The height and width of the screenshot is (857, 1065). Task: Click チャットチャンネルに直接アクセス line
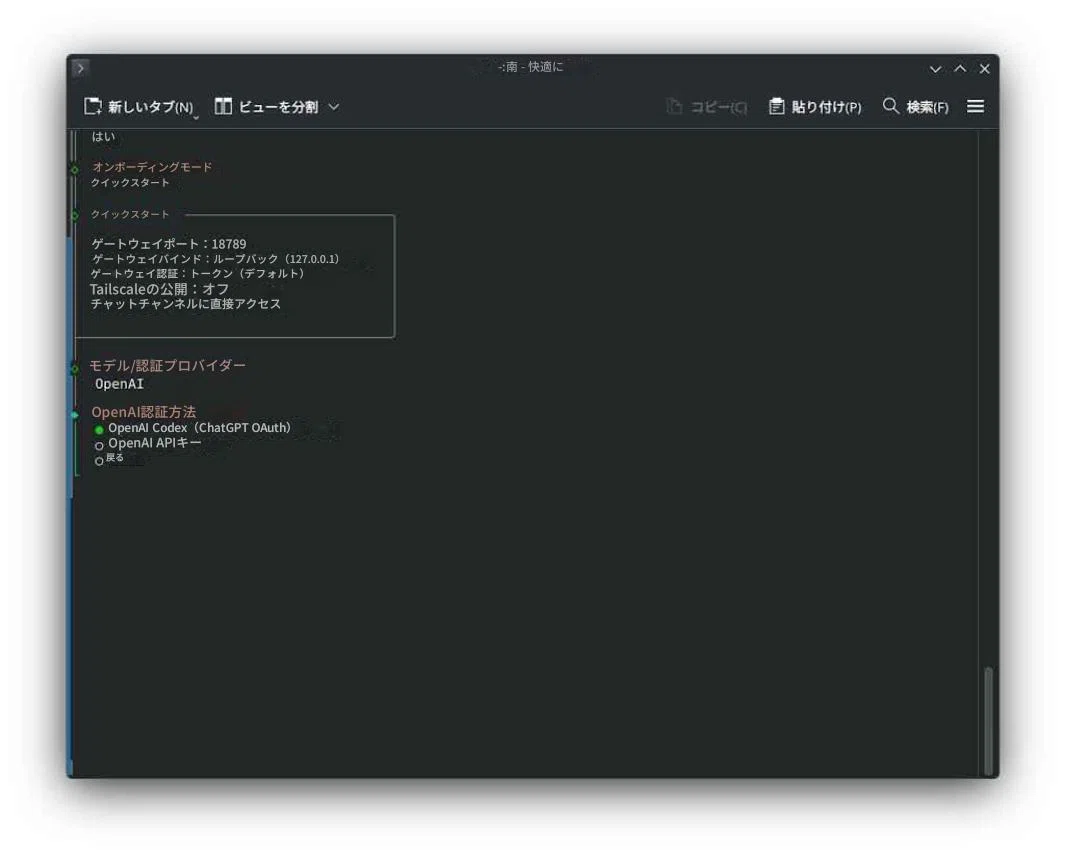186,304
